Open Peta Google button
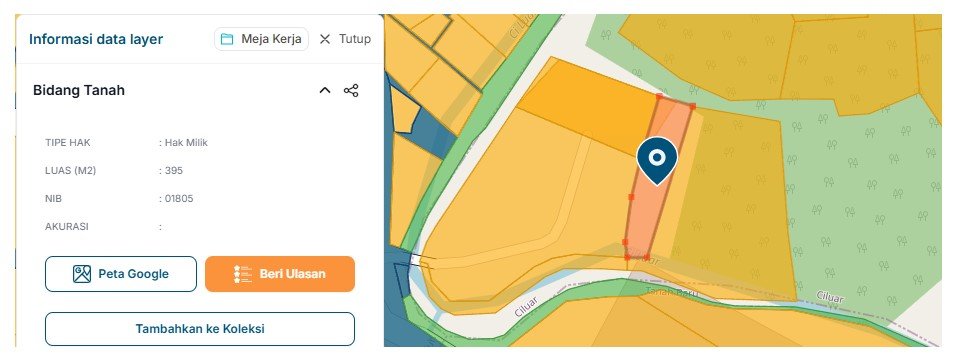This screenshot has height=360, width=956. [121, 274]
